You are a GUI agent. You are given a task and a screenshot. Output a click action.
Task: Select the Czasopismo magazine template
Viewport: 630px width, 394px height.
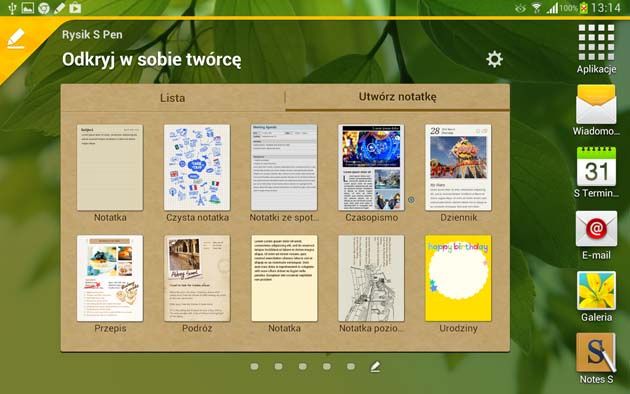(371, 173)
